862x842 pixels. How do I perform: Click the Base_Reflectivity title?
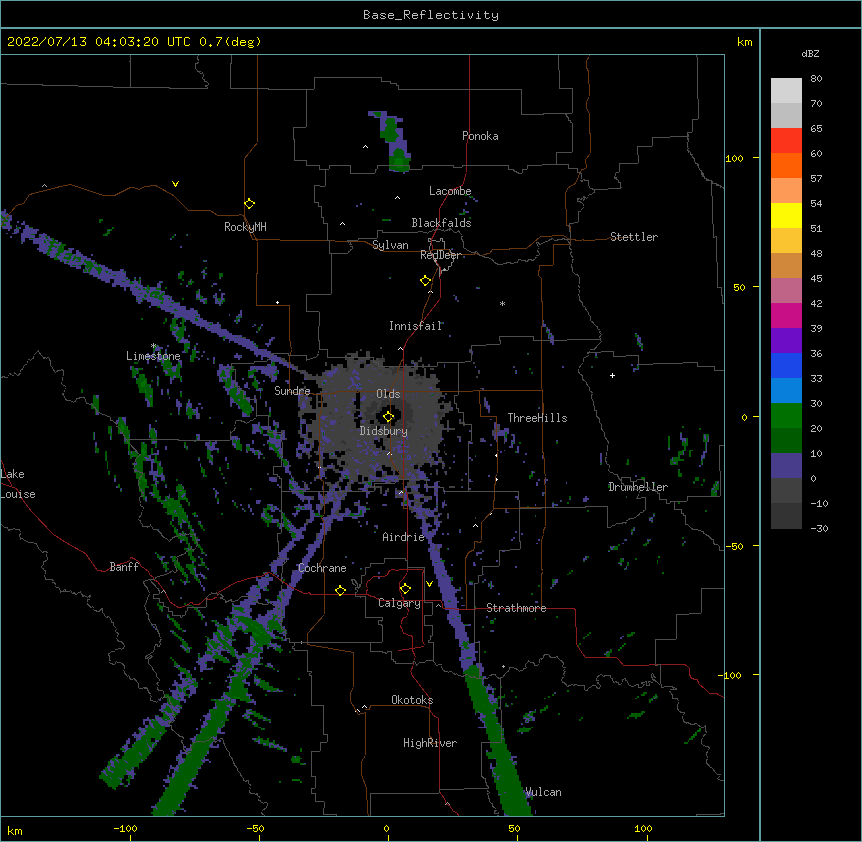[x=430, y=15]
